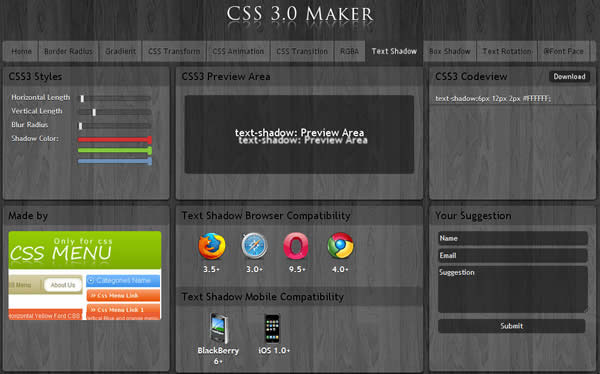Click the CSS3 Codeview heading

[x=471, y=77]
